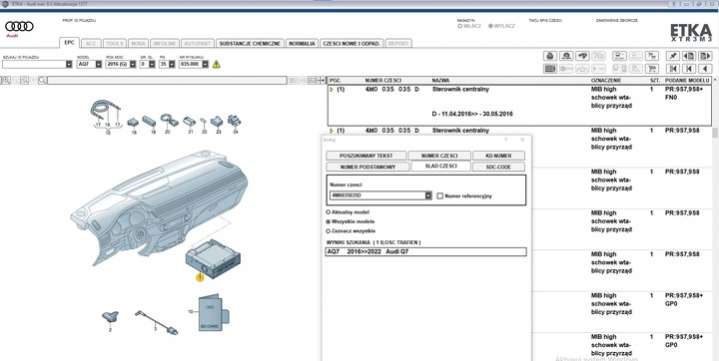Click the magnifier icon above the illustration

(42, 81)
